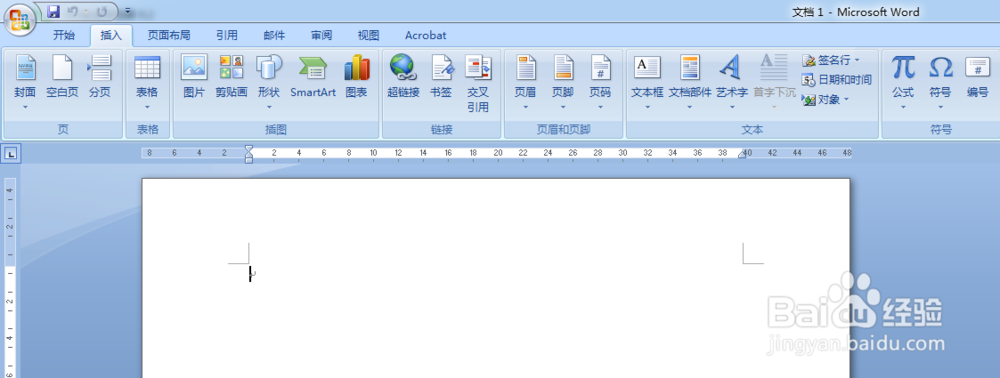
Task: Expand dropdown arrow under 封面
Action: tap(26, 107)
